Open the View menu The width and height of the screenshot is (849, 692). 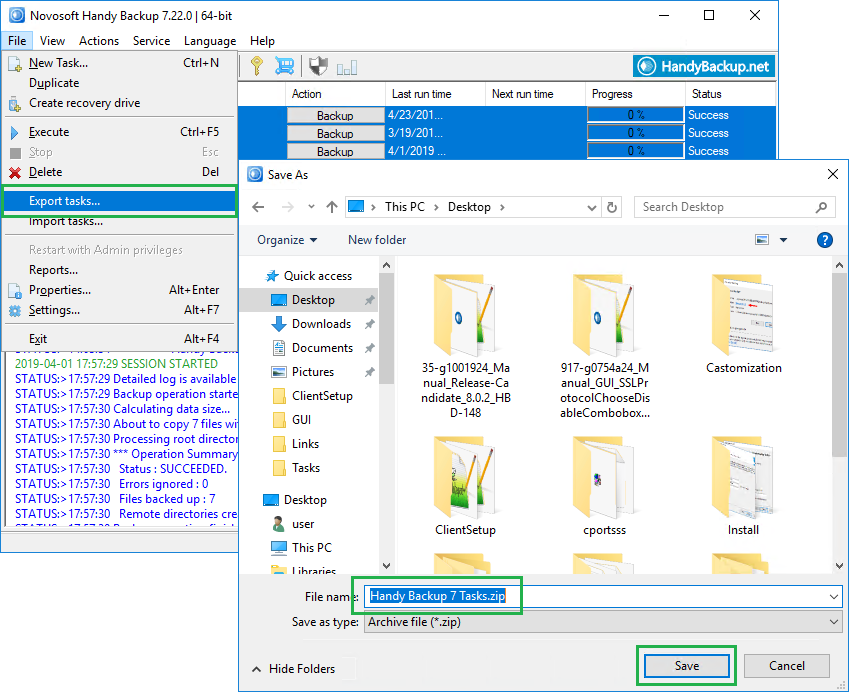(x=52, y=41)
